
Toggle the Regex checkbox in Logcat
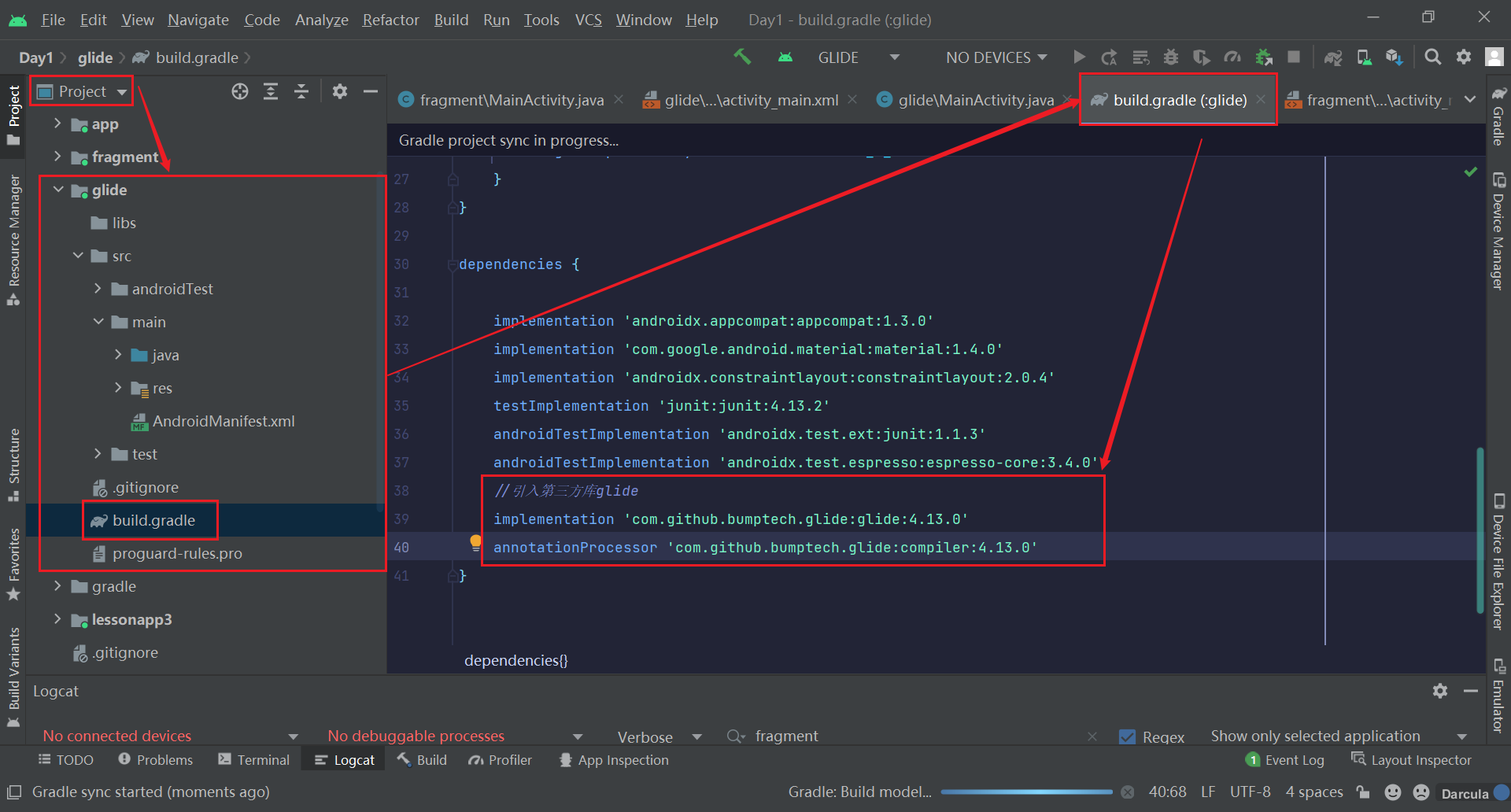pos(1127,736)
